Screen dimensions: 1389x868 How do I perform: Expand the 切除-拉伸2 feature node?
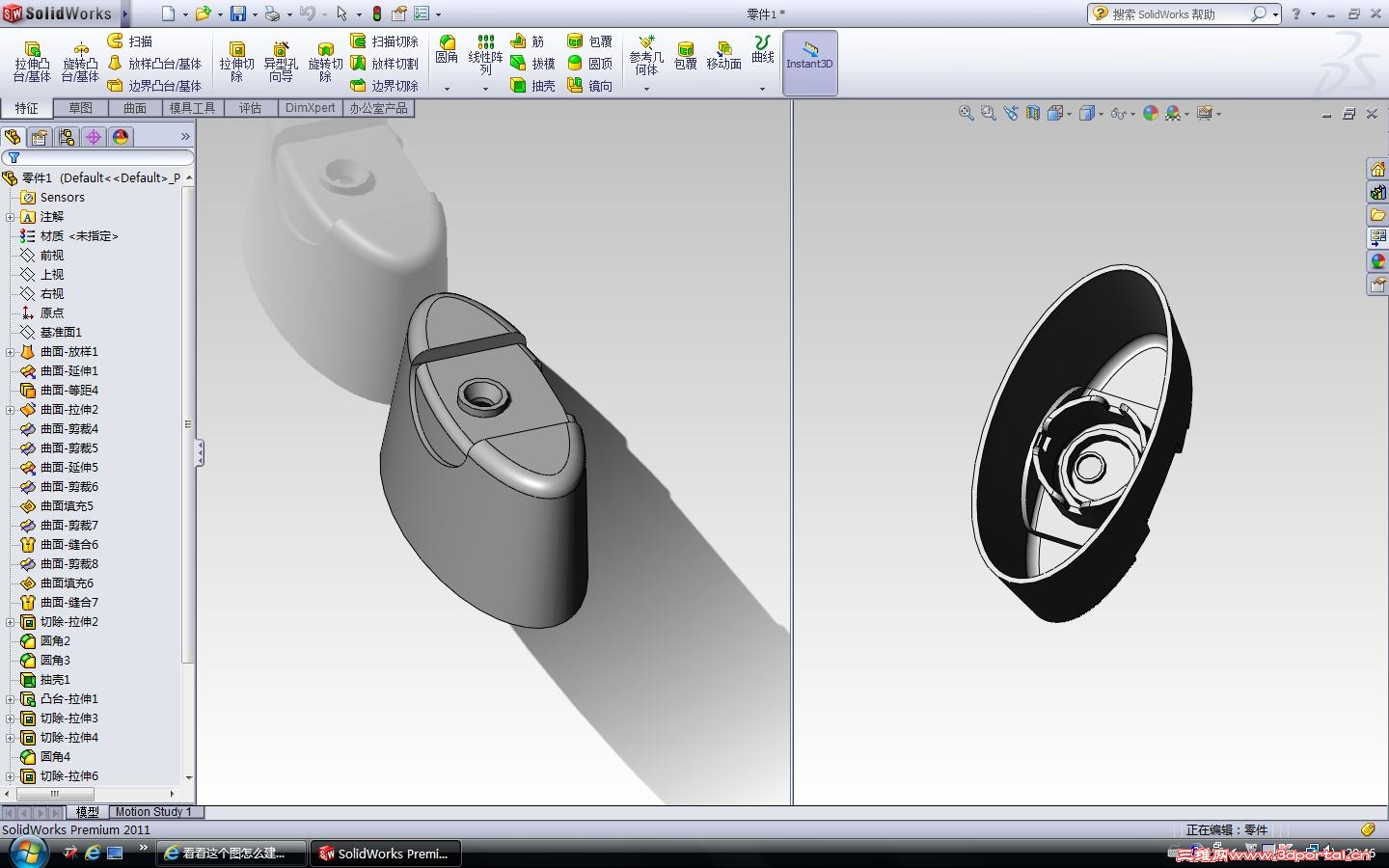tap(11, 622)
